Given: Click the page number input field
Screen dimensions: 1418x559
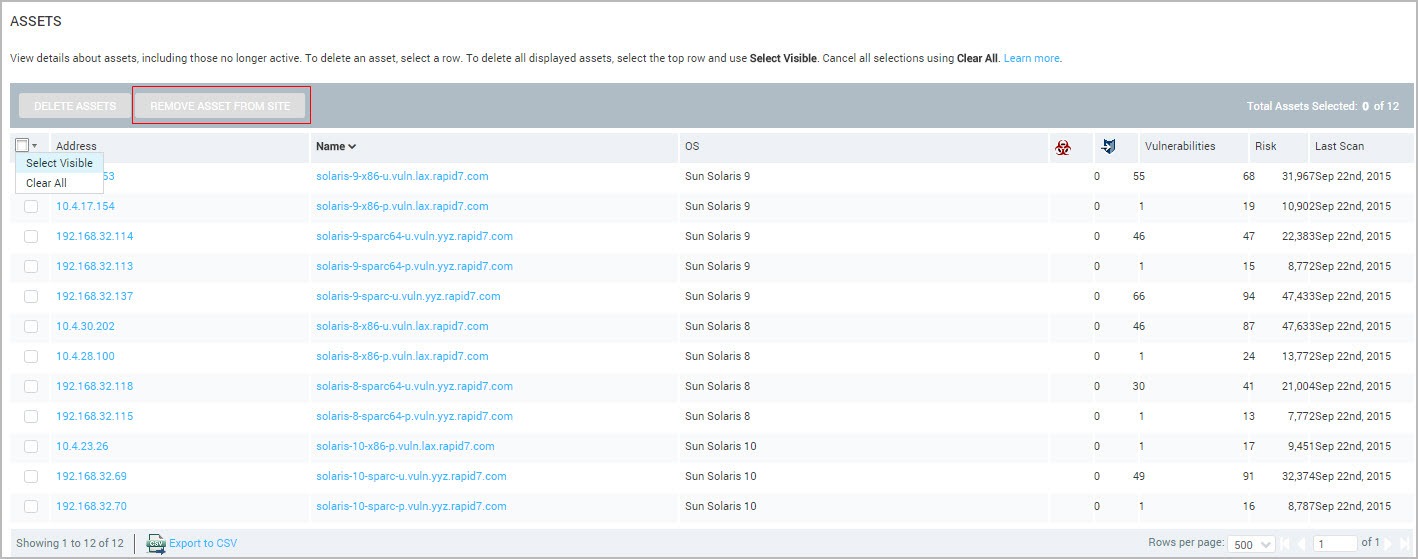Looking at the screenshot, I should pyautogui.click(x=1334, y=544).
